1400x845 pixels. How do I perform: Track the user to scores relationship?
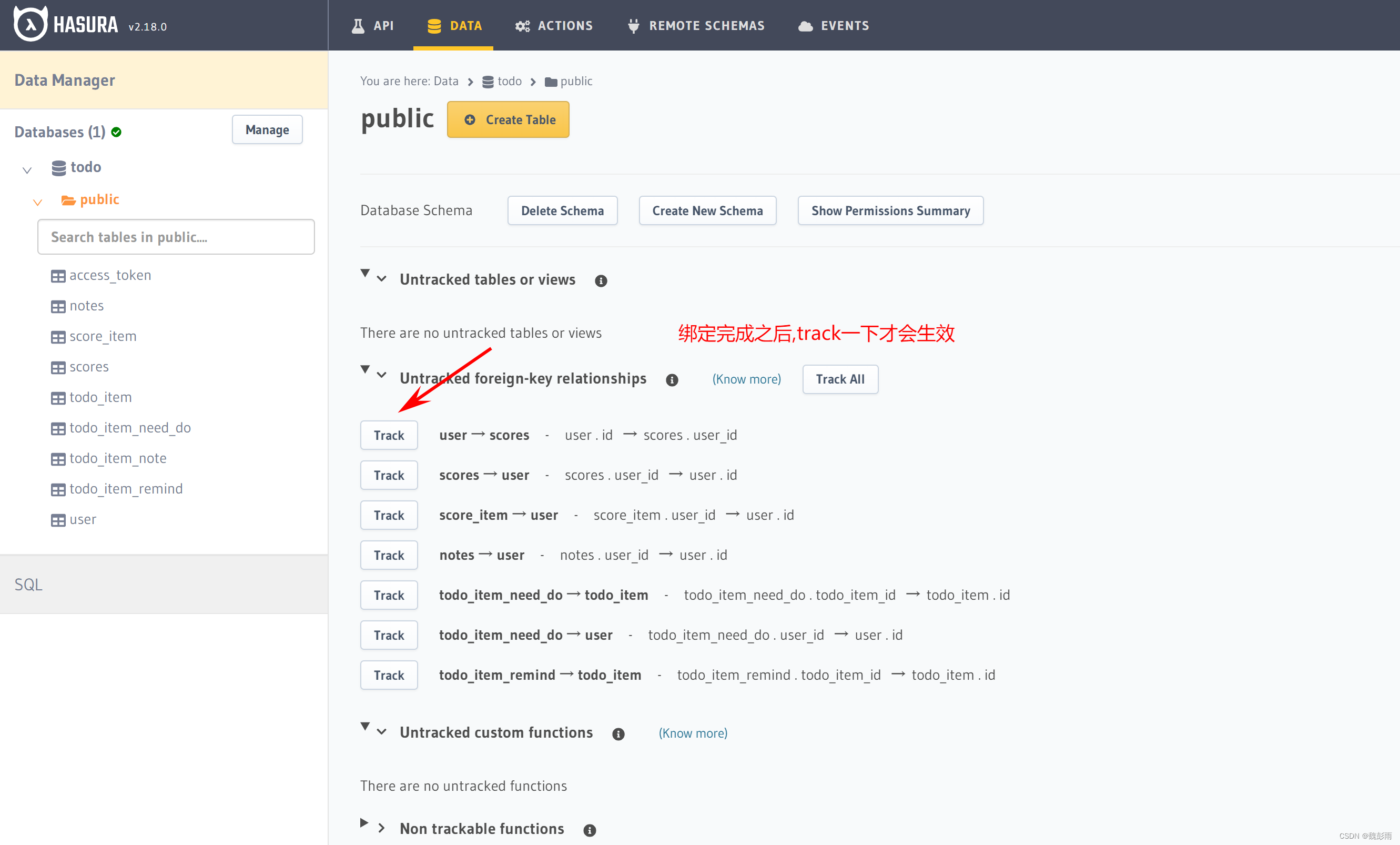tap(389, 435)
